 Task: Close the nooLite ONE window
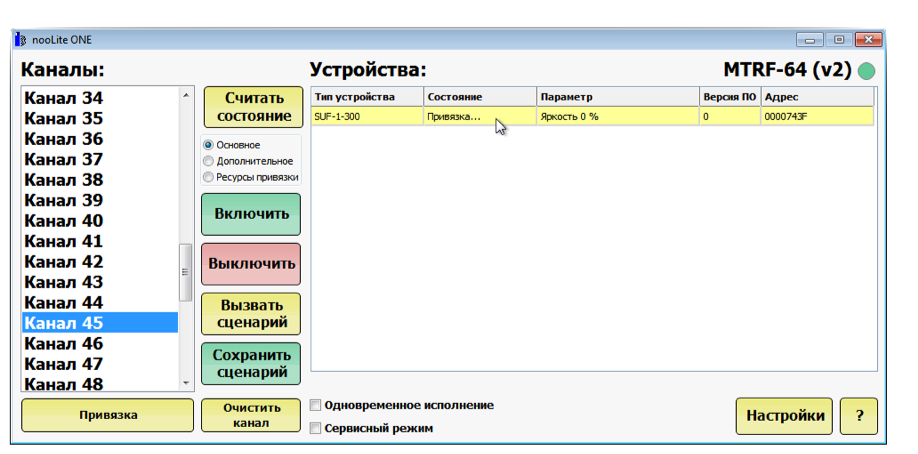[x=868, y=40]
